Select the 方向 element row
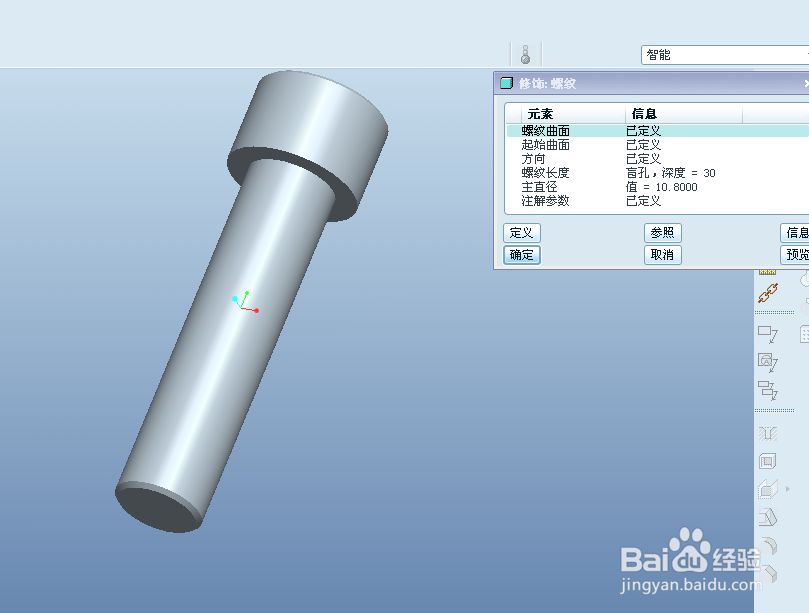This screenshot has width=809, height=613. tap(658, 159)
